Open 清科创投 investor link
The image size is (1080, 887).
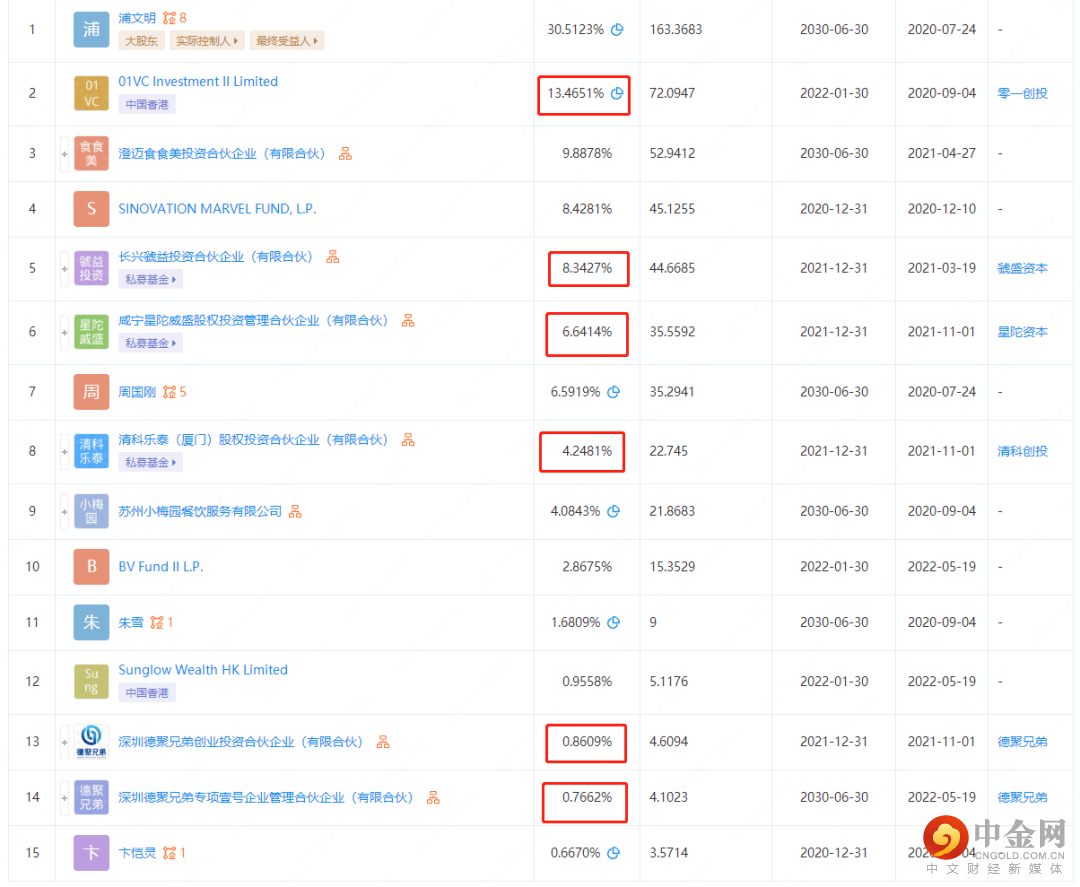pyautogui.click(x=1022, y=451)
